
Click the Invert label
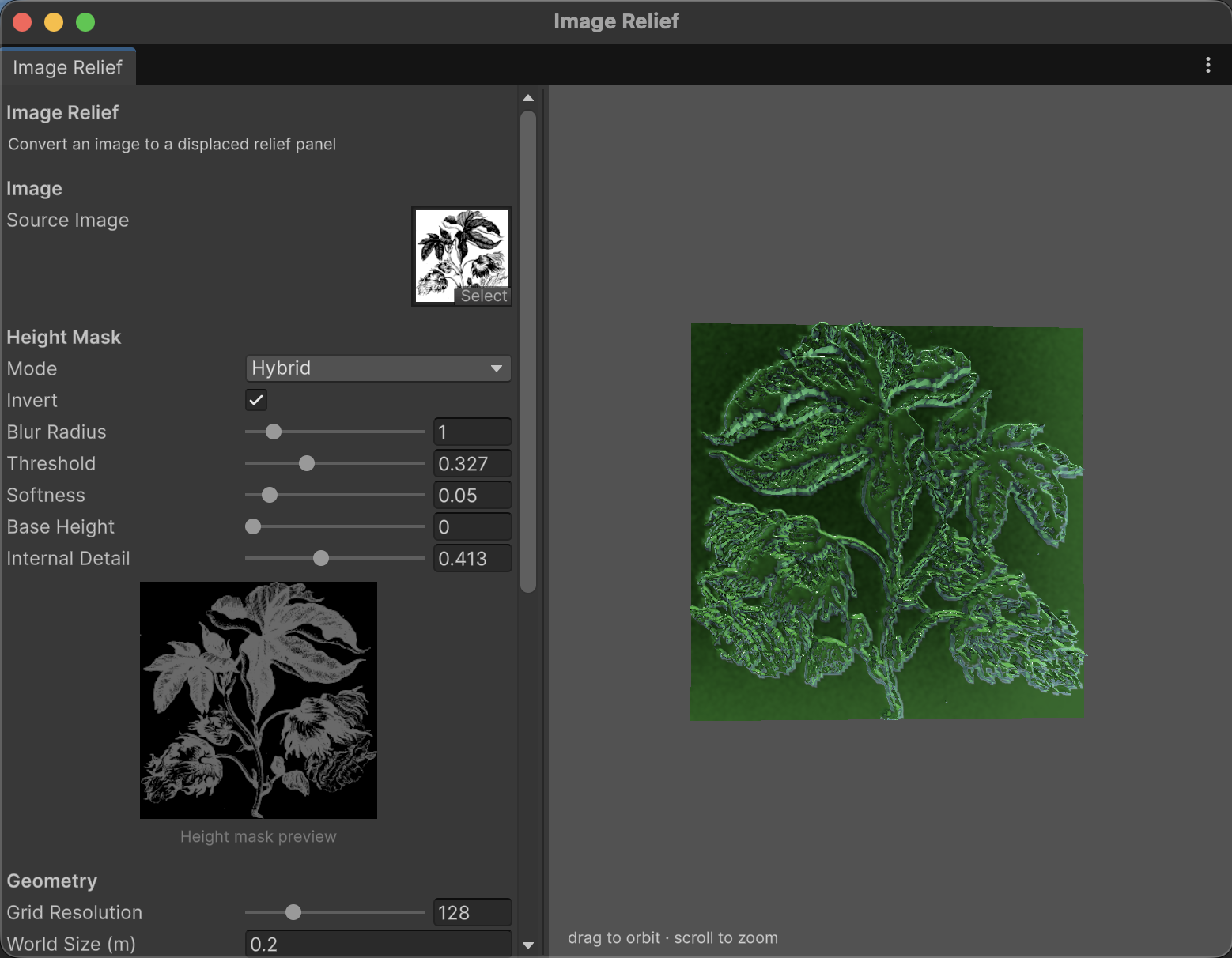(32, 400)
